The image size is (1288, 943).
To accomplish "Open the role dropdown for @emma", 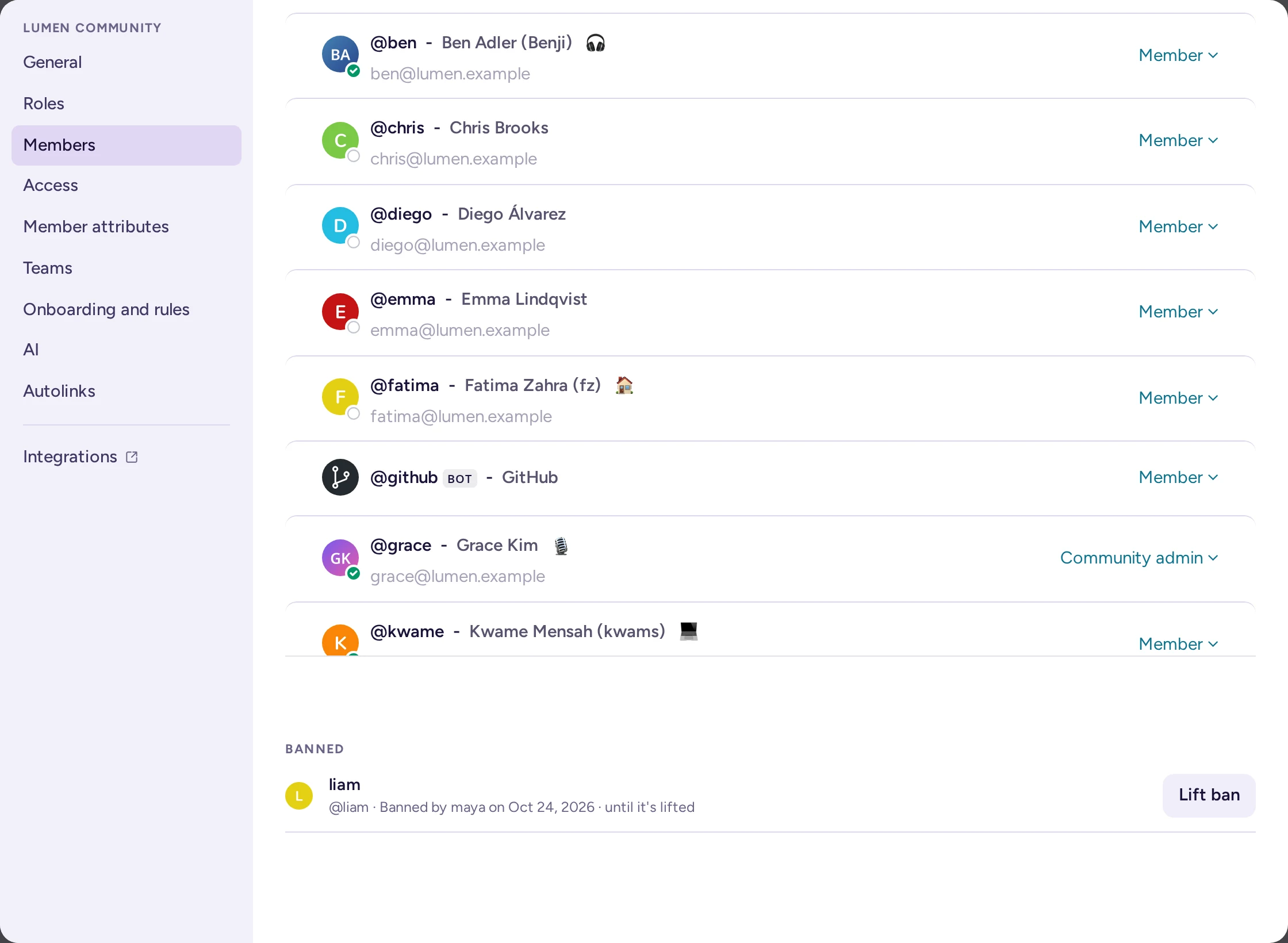I will (x=1179, y=312).
